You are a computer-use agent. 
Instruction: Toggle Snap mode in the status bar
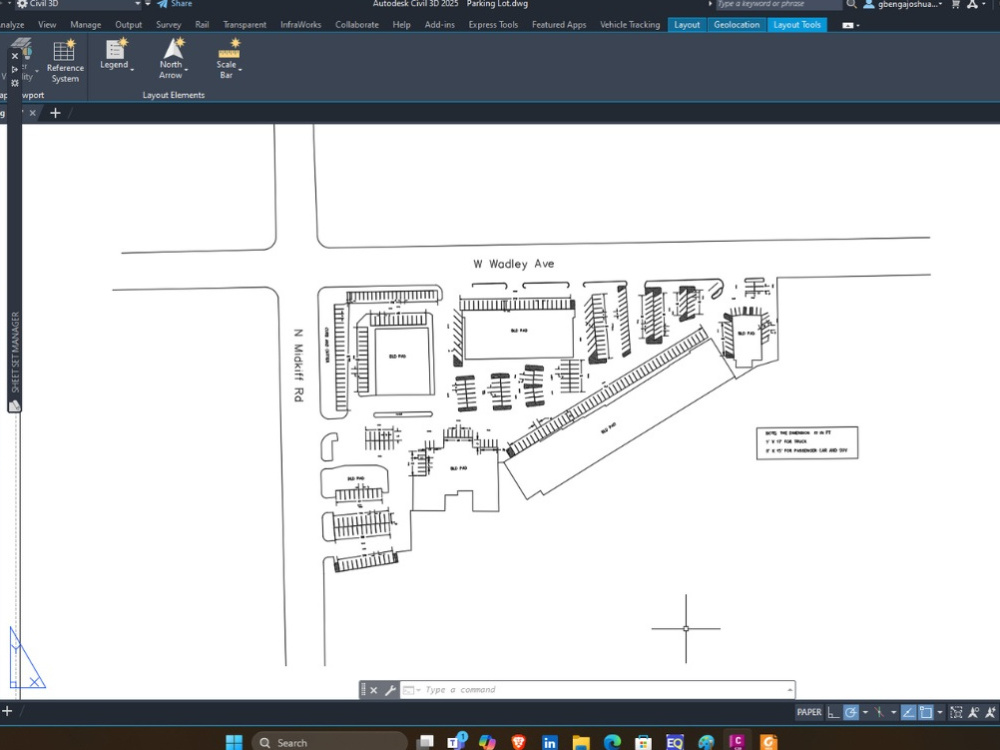(849, 712)
